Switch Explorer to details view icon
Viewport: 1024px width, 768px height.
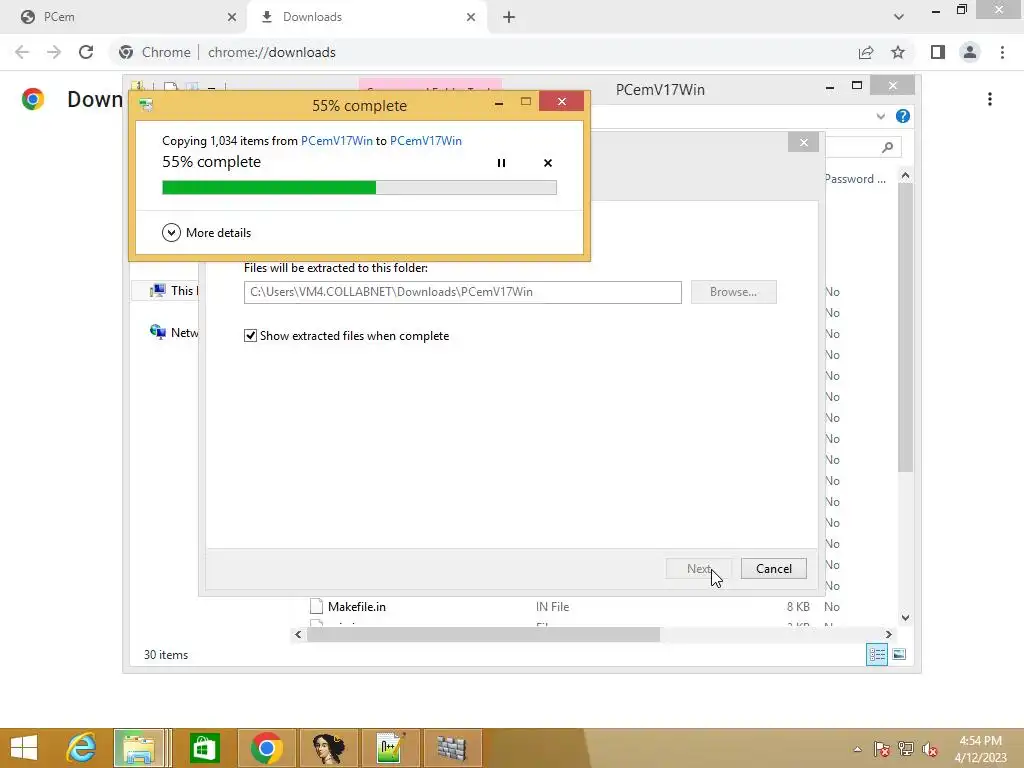876,654
